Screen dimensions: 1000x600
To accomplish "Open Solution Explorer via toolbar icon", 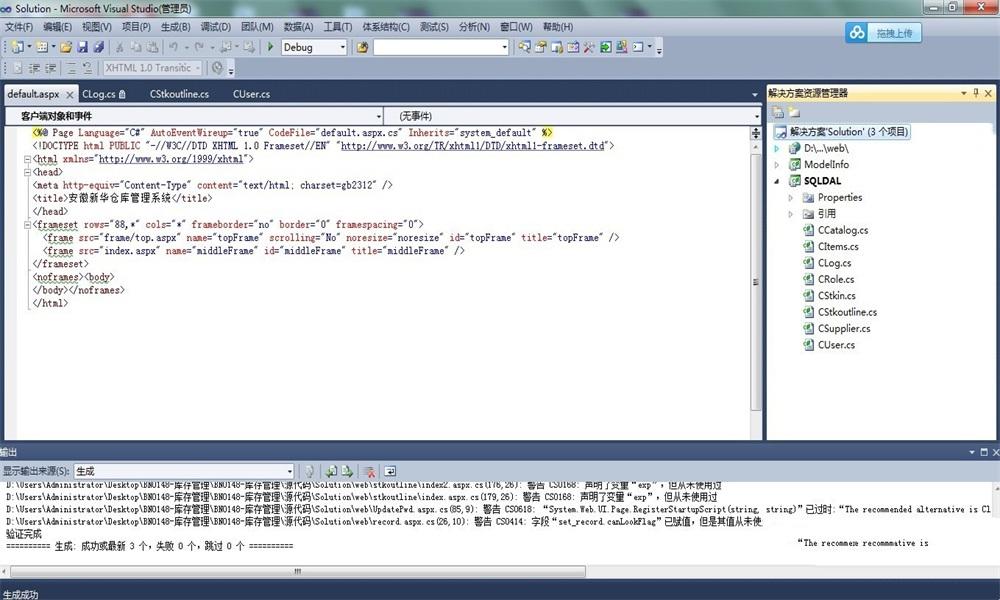I will pyautogui.click(x=524, y=47).
